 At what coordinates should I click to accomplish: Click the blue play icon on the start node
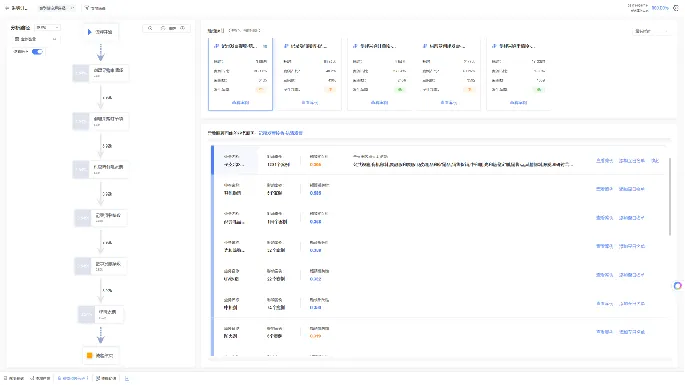click(90, 32)
